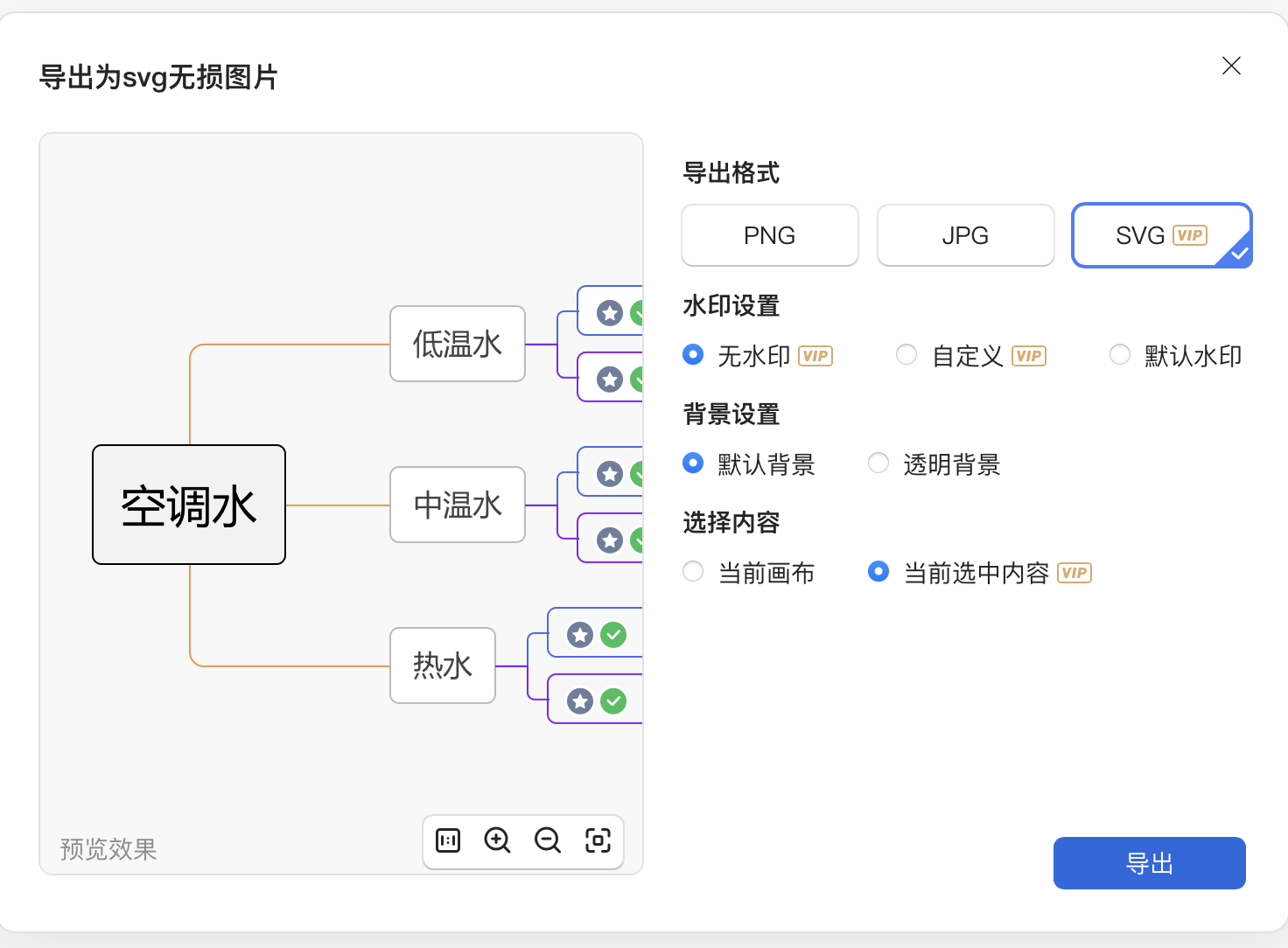Select the PNG export format
This screenshot has height=948, width=1288.
click(x=770, y=235)
